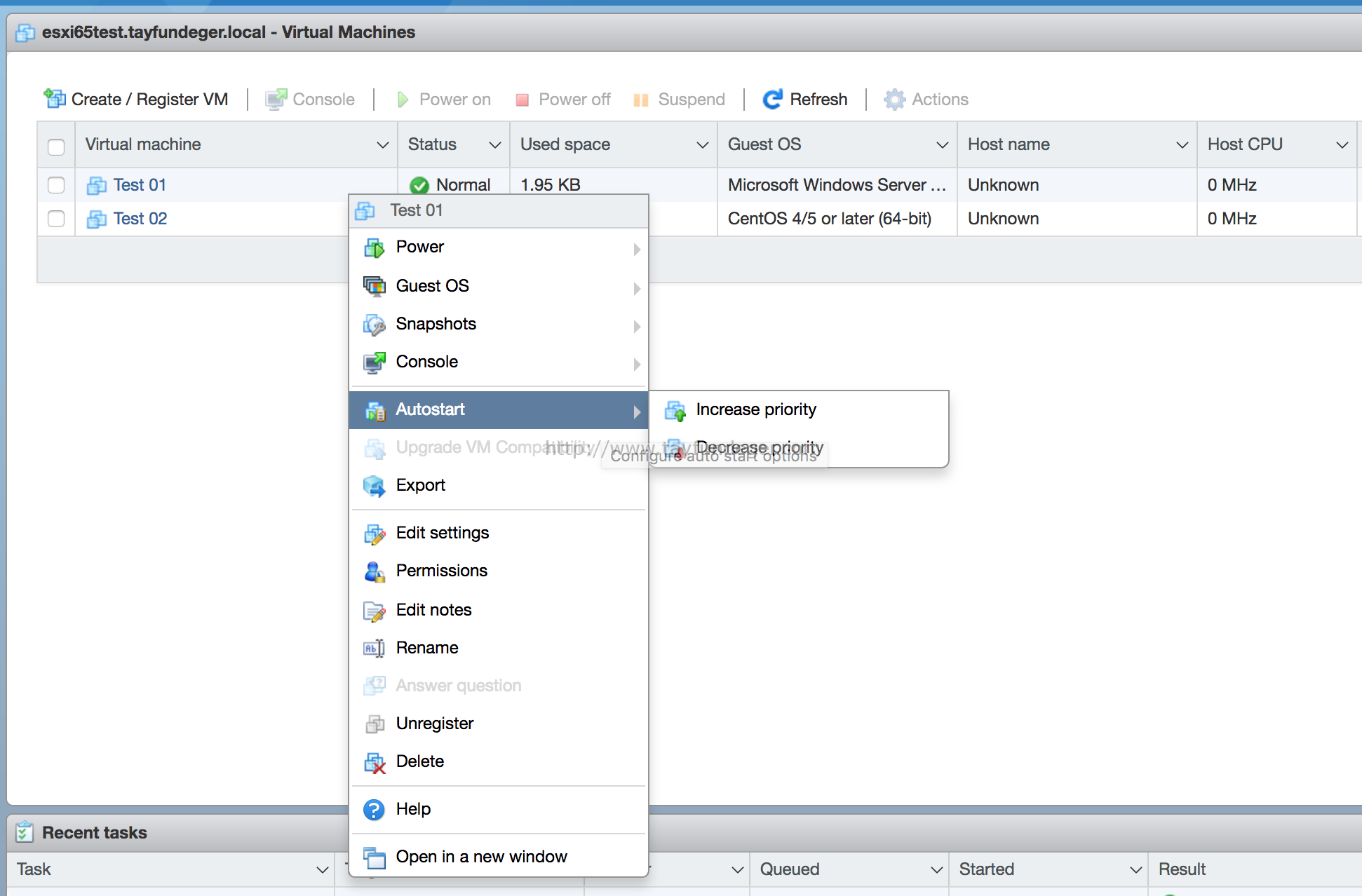Screen dimensions: 1362x896
Task: Choose Unregister in the context menu
Action: [x=499, y=724]
